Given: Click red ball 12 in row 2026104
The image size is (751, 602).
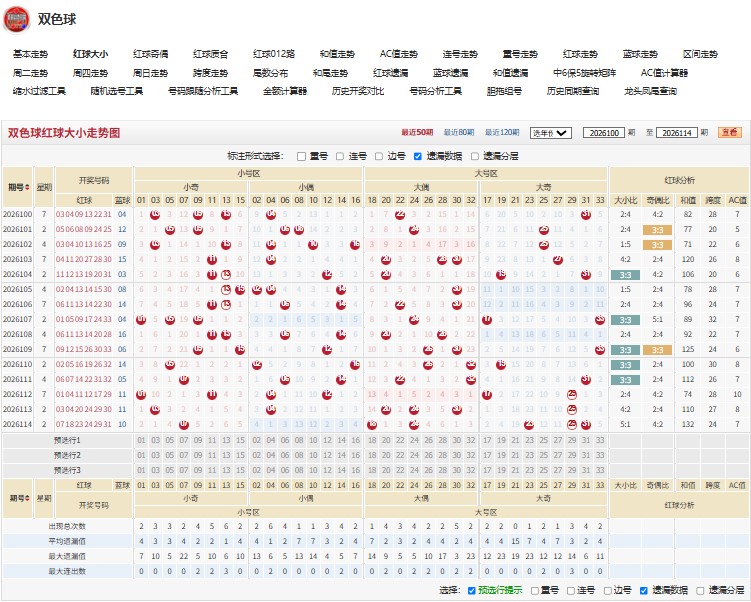Looking at the screenshot, I should click(x=327, y=275).
